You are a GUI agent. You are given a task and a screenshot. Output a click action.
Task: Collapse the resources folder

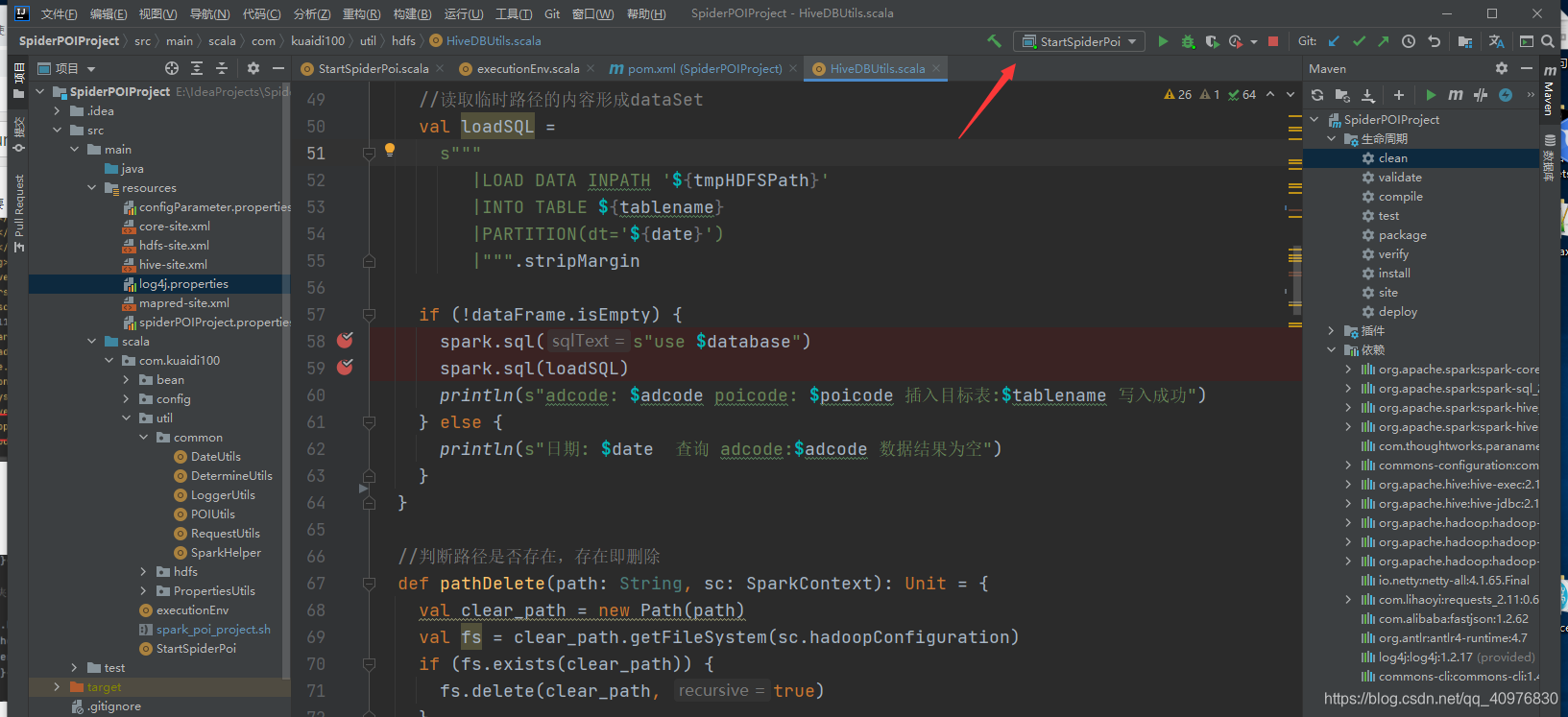[92, 188]
